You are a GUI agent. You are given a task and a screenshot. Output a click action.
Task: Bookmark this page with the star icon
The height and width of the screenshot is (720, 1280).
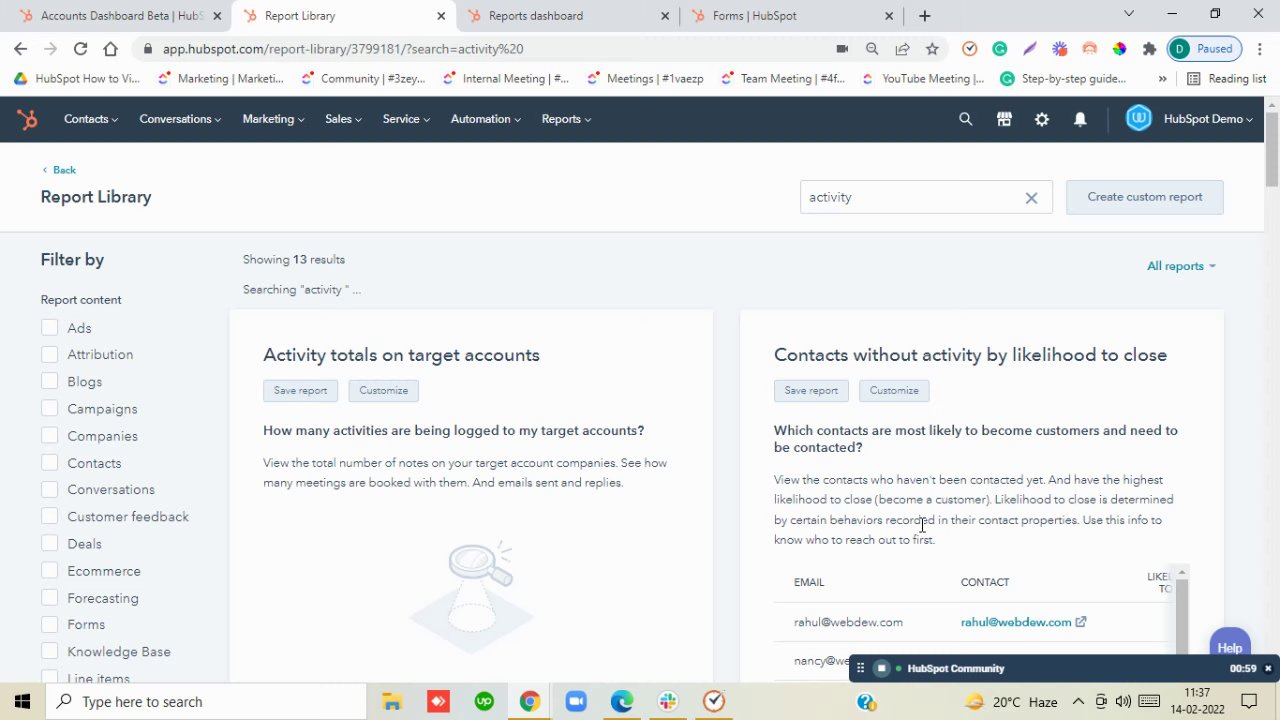[x=932, y=48]
